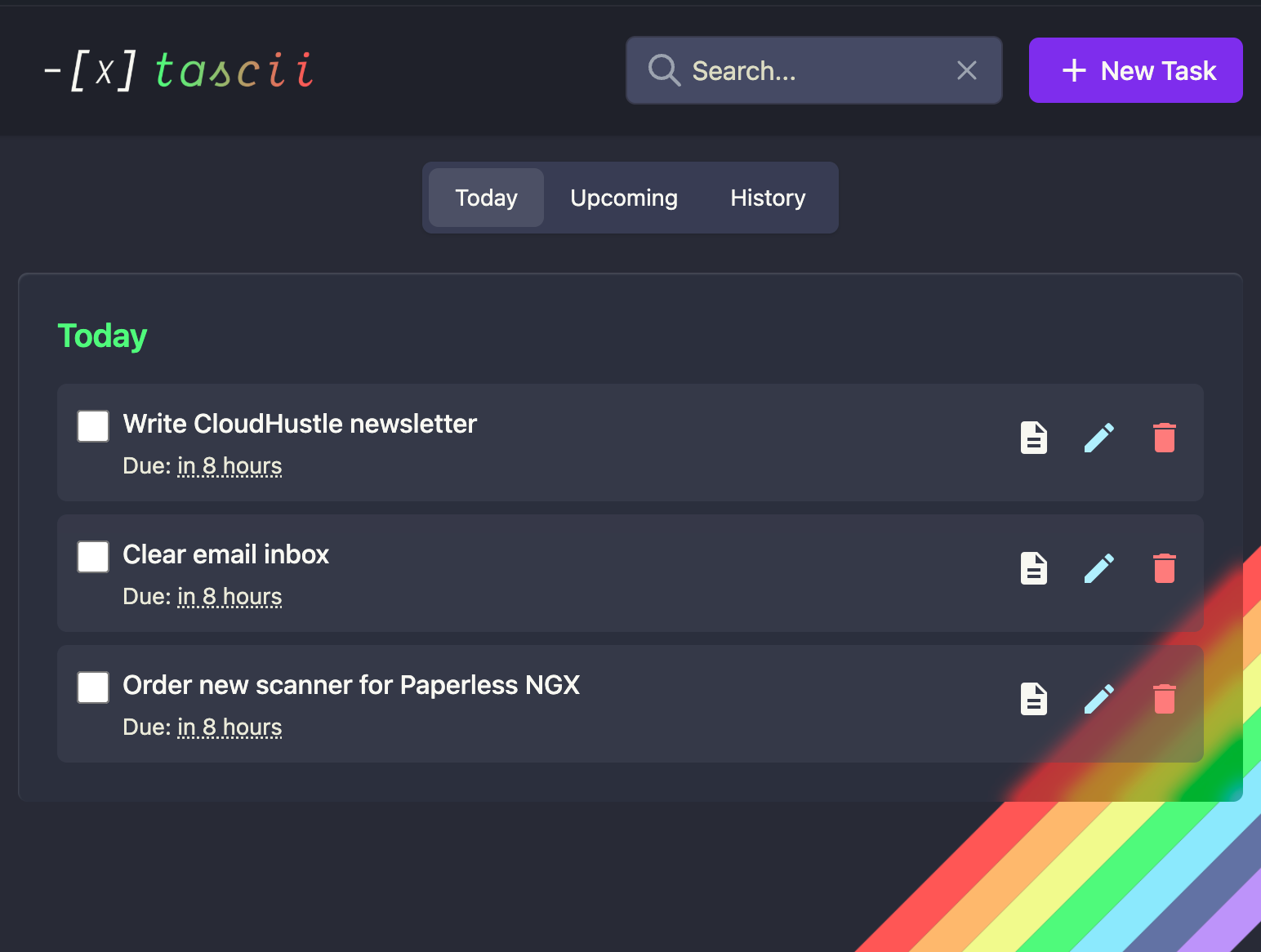Screen dimensions: 1261x952
Task: View notes for Order new scanner task
Action: [1034, 699]
